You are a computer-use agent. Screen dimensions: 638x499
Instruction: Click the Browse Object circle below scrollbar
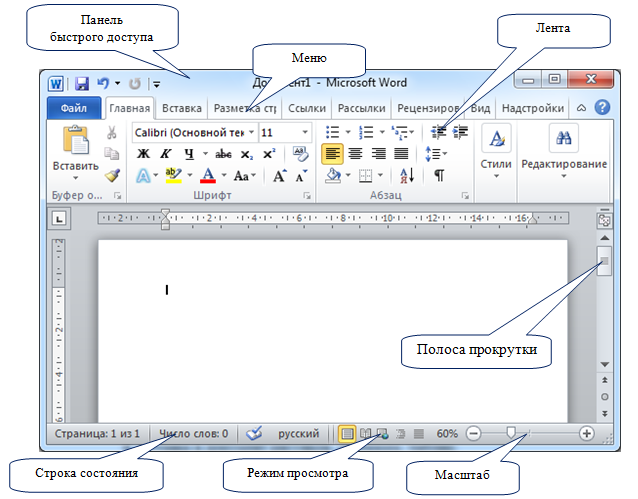pyautogui.click(x=605, y=396)
